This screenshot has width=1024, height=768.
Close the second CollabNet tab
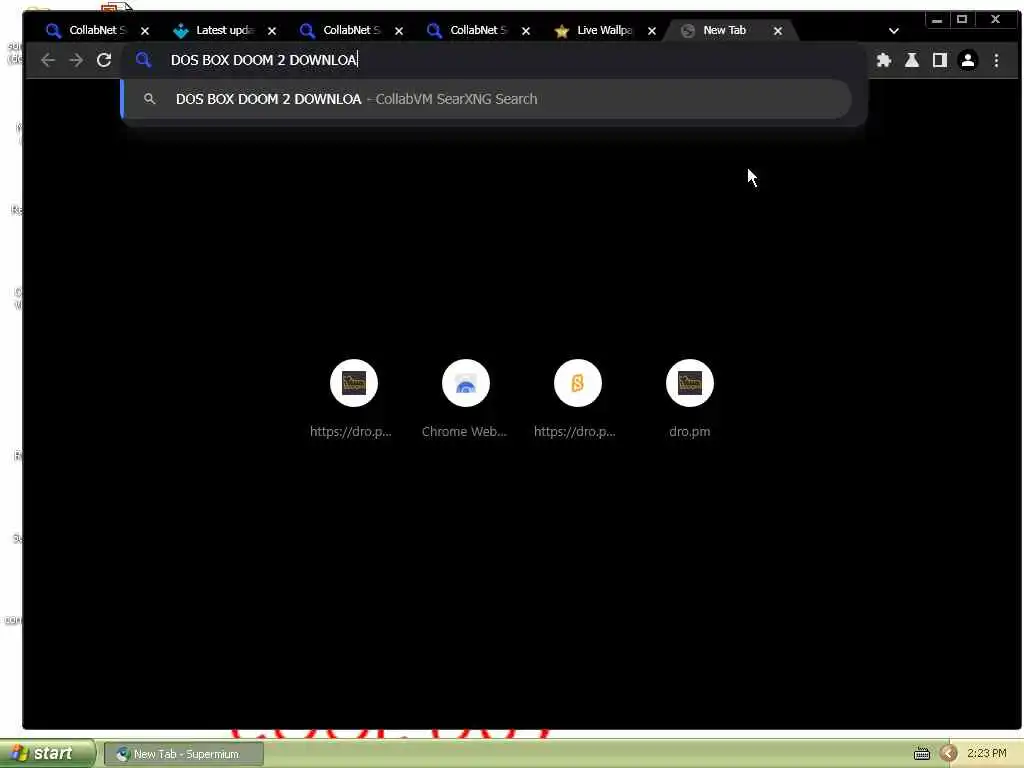(x=399, y=31)
